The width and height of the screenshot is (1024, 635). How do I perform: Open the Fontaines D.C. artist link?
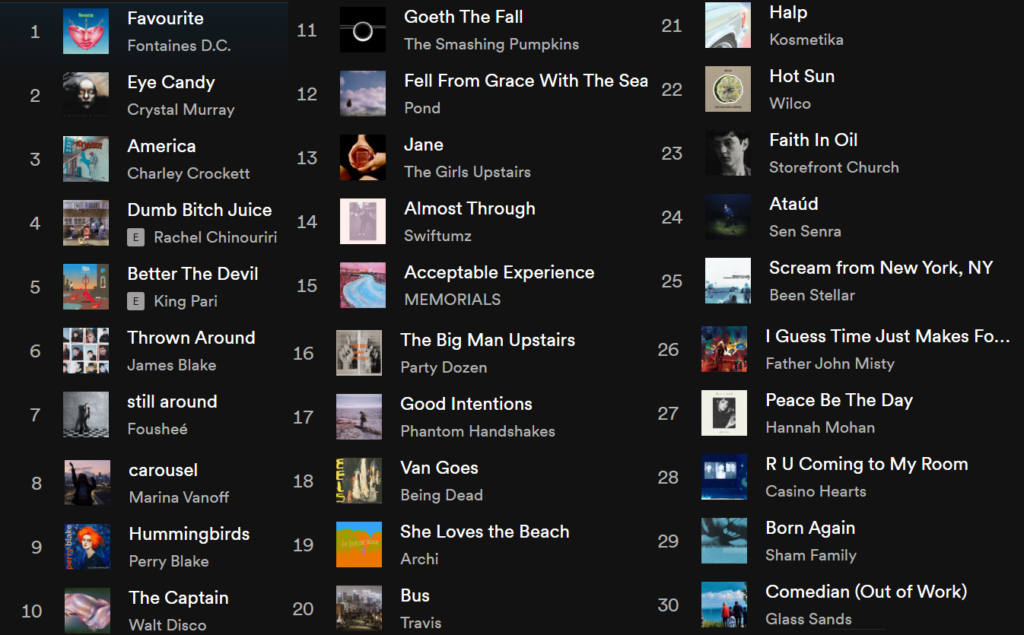tap(178, 46)
